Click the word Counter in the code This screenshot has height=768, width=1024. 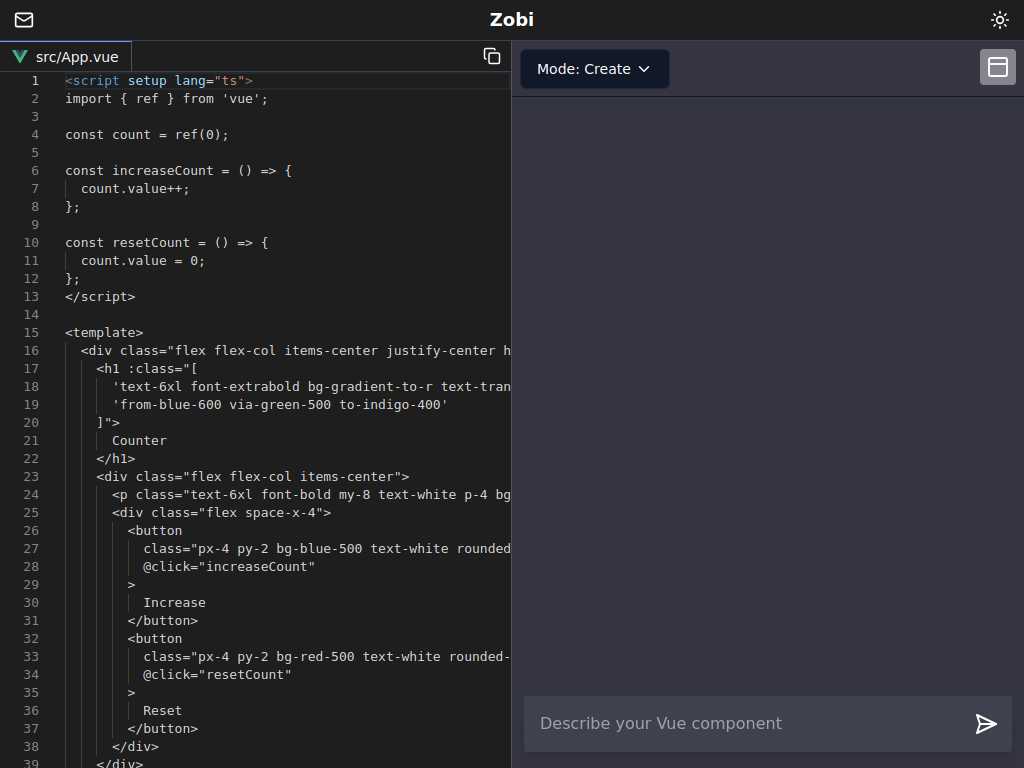(x=139, y=441)
